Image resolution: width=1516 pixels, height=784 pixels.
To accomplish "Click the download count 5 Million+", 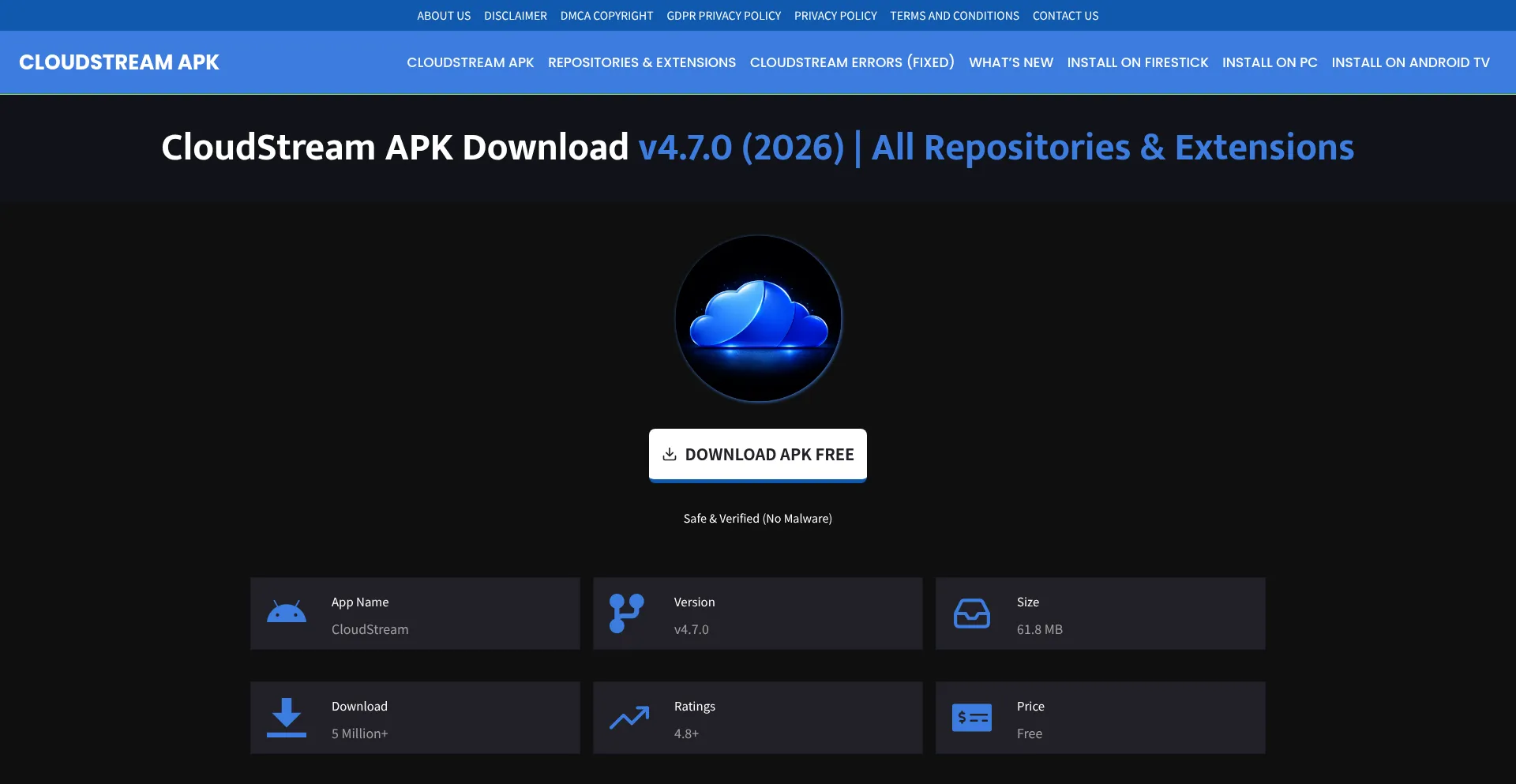I will (359, 733).
